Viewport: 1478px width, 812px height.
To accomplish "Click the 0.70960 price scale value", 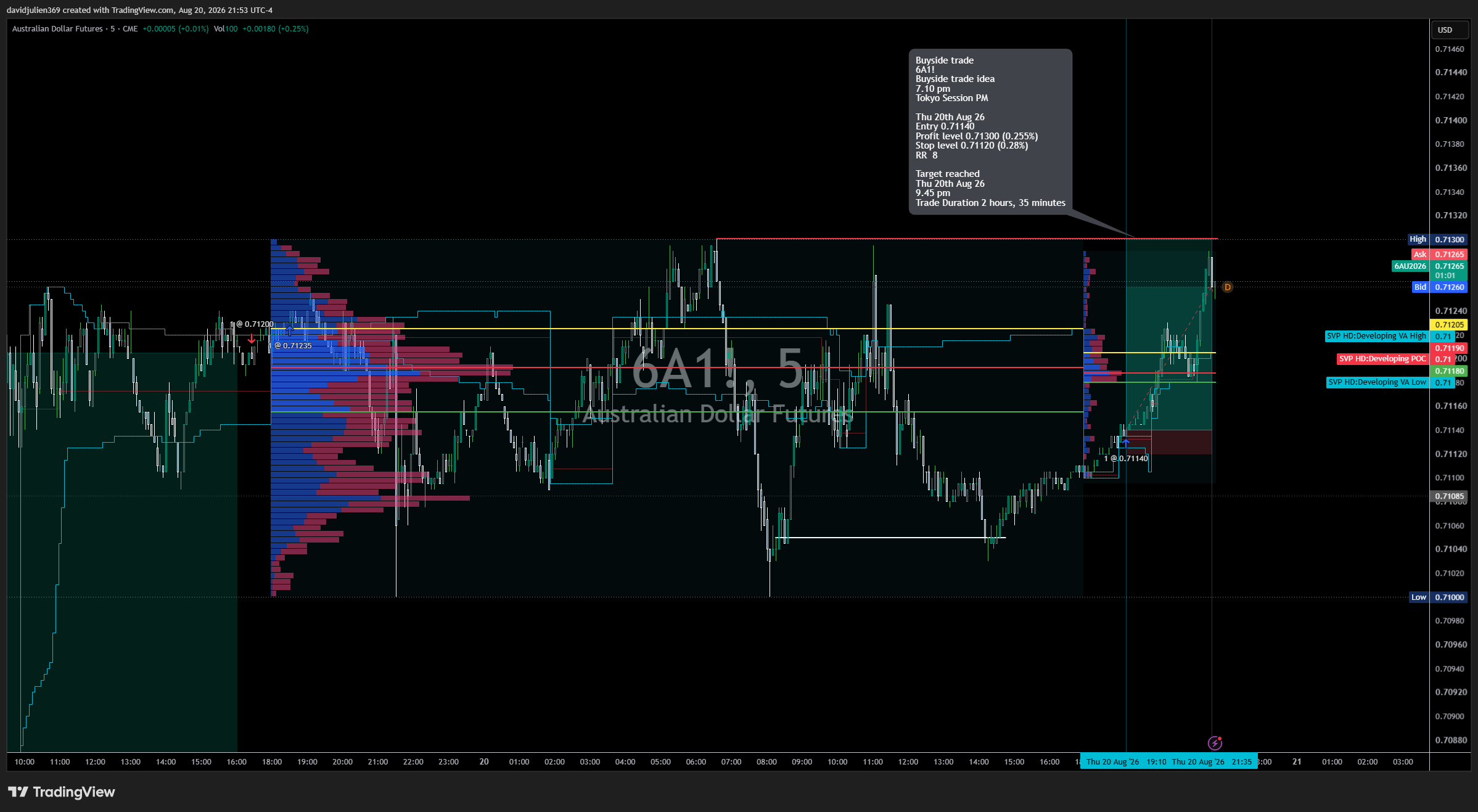I will pyautogui.click(x=1450, y=645).
